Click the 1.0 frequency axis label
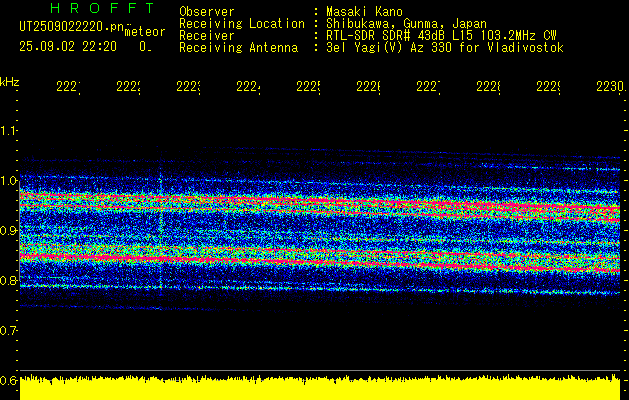Screen dimensions: 629x400 8,181
